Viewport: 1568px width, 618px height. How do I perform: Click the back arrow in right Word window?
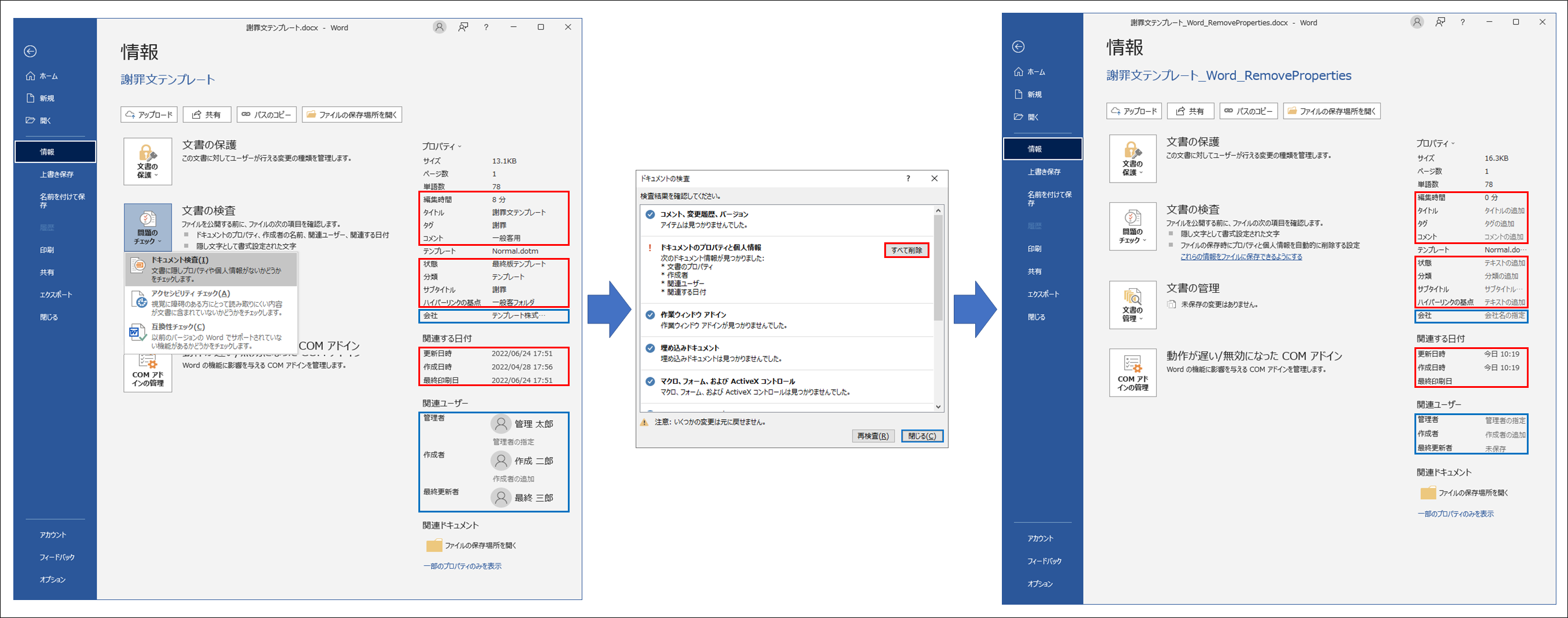click(x=1018, y=47)
